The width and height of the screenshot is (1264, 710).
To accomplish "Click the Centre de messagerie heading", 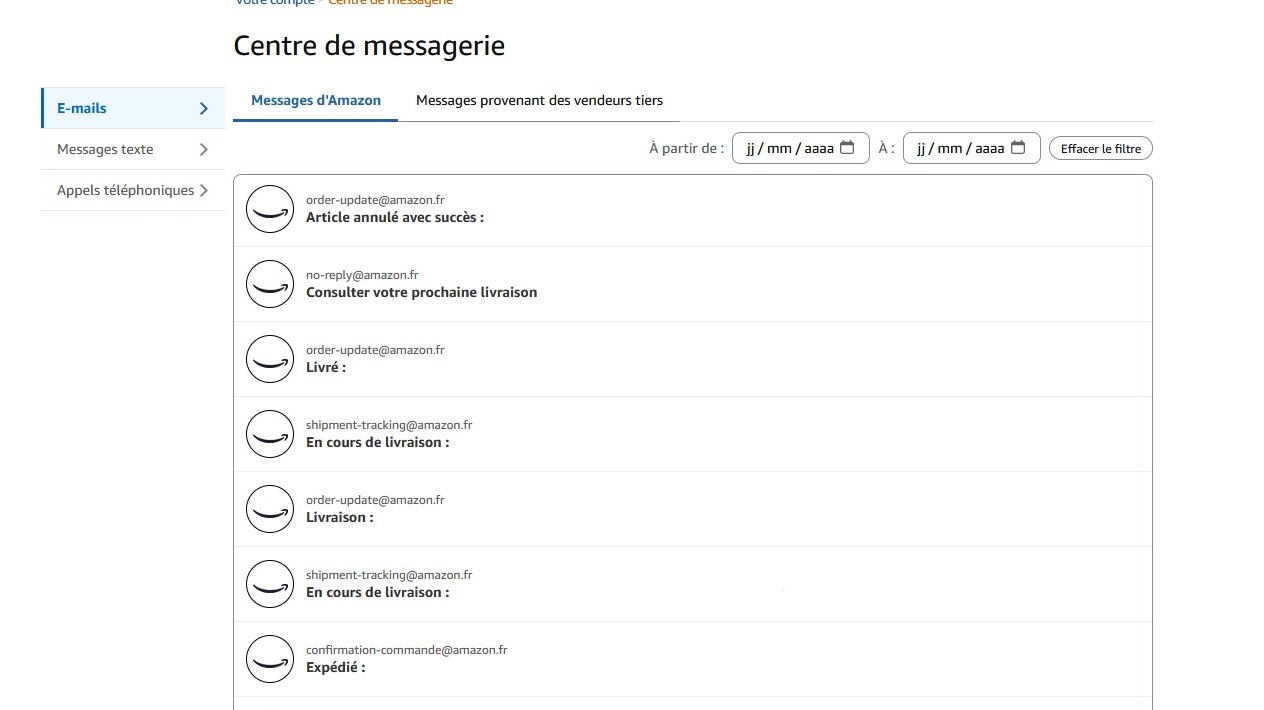I will pos(369,45).
